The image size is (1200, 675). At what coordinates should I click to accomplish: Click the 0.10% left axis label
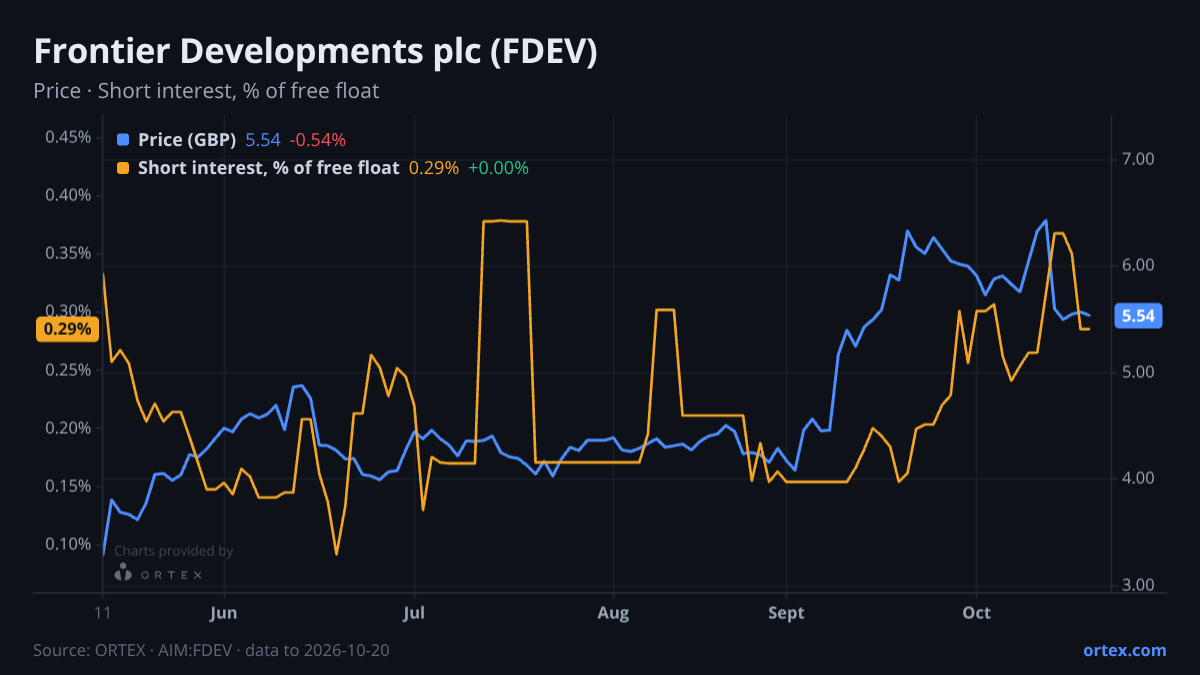(x=68, y=544)
